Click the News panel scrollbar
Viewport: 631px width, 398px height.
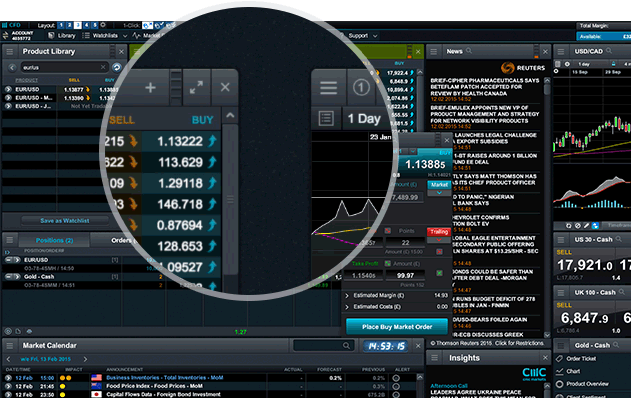(547, 207)
